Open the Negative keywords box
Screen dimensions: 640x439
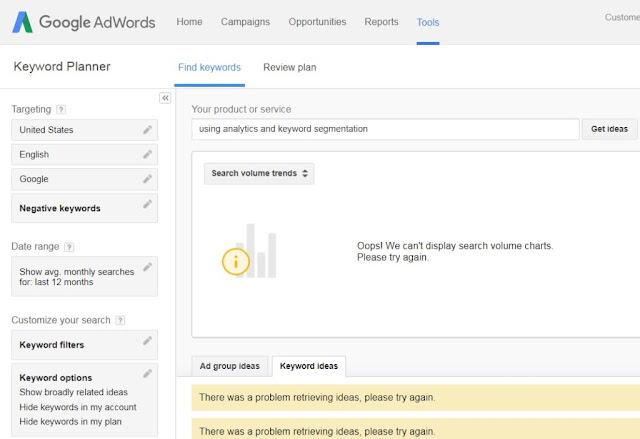[84, 208]
